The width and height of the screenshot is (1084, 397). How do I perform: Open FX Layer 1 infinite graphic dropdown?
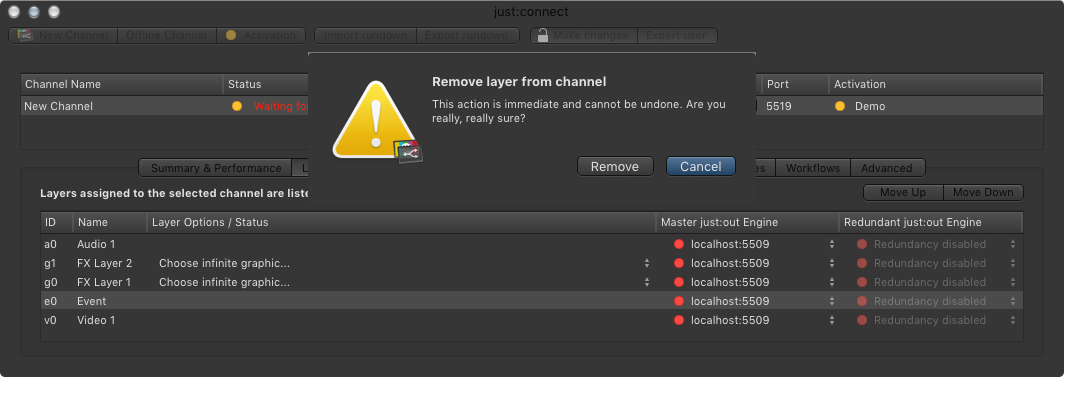[647, 282]
